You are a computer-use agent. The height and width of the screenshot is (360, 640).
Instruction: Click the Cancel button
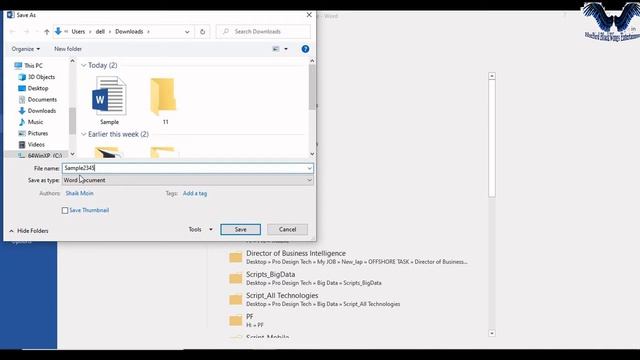[x=287, y=229]
